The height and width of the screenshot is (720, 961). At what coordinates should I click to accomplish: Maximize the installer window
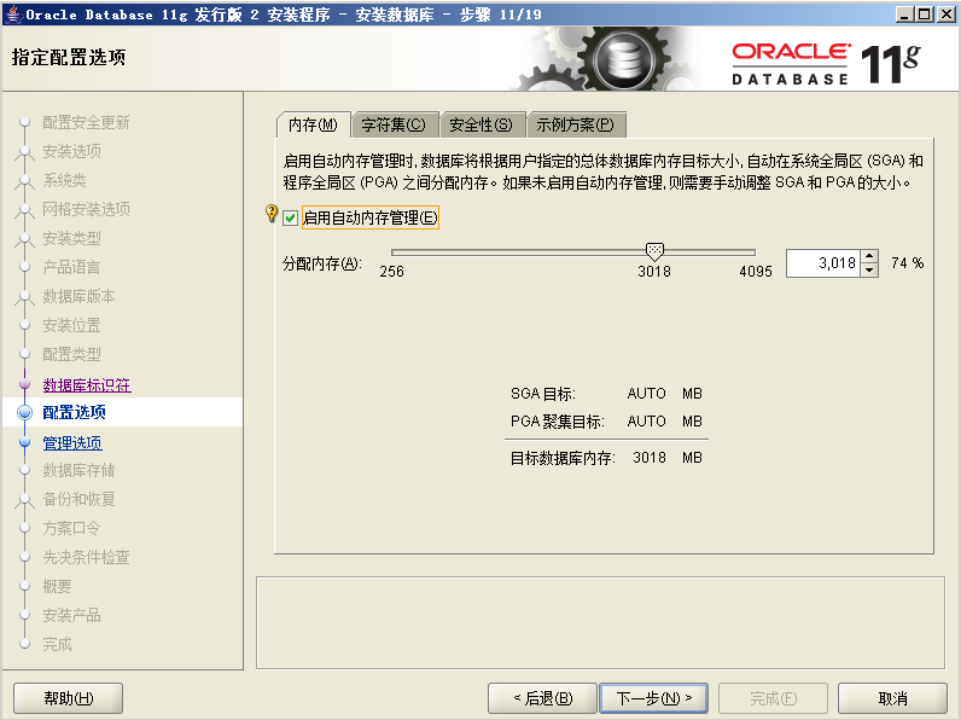(925, 13)
